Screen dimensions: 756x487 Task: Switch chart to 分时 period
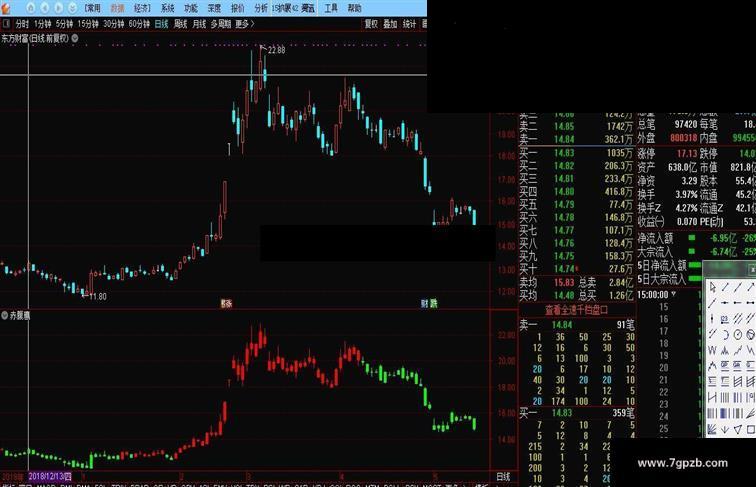pos(22,24)
